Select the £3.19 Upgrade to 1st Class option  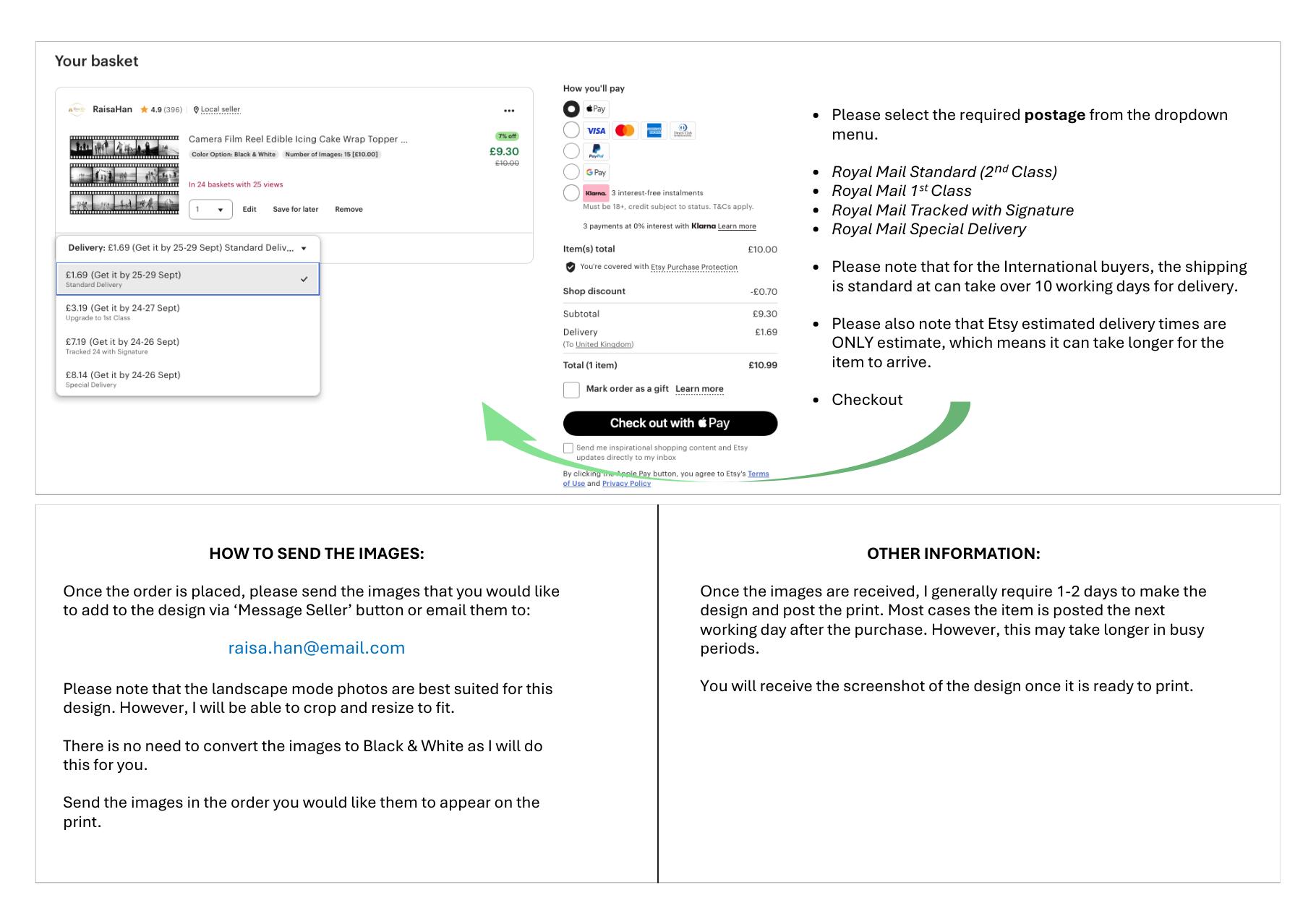pos(188,312)
